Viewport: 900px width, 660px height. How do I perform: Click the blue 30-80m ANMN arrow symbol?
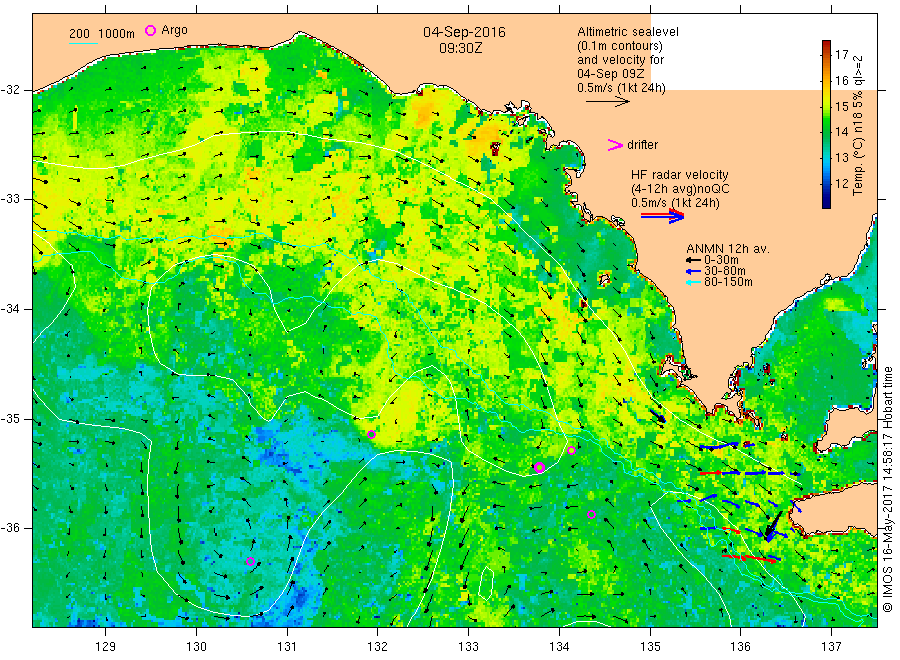693,271
